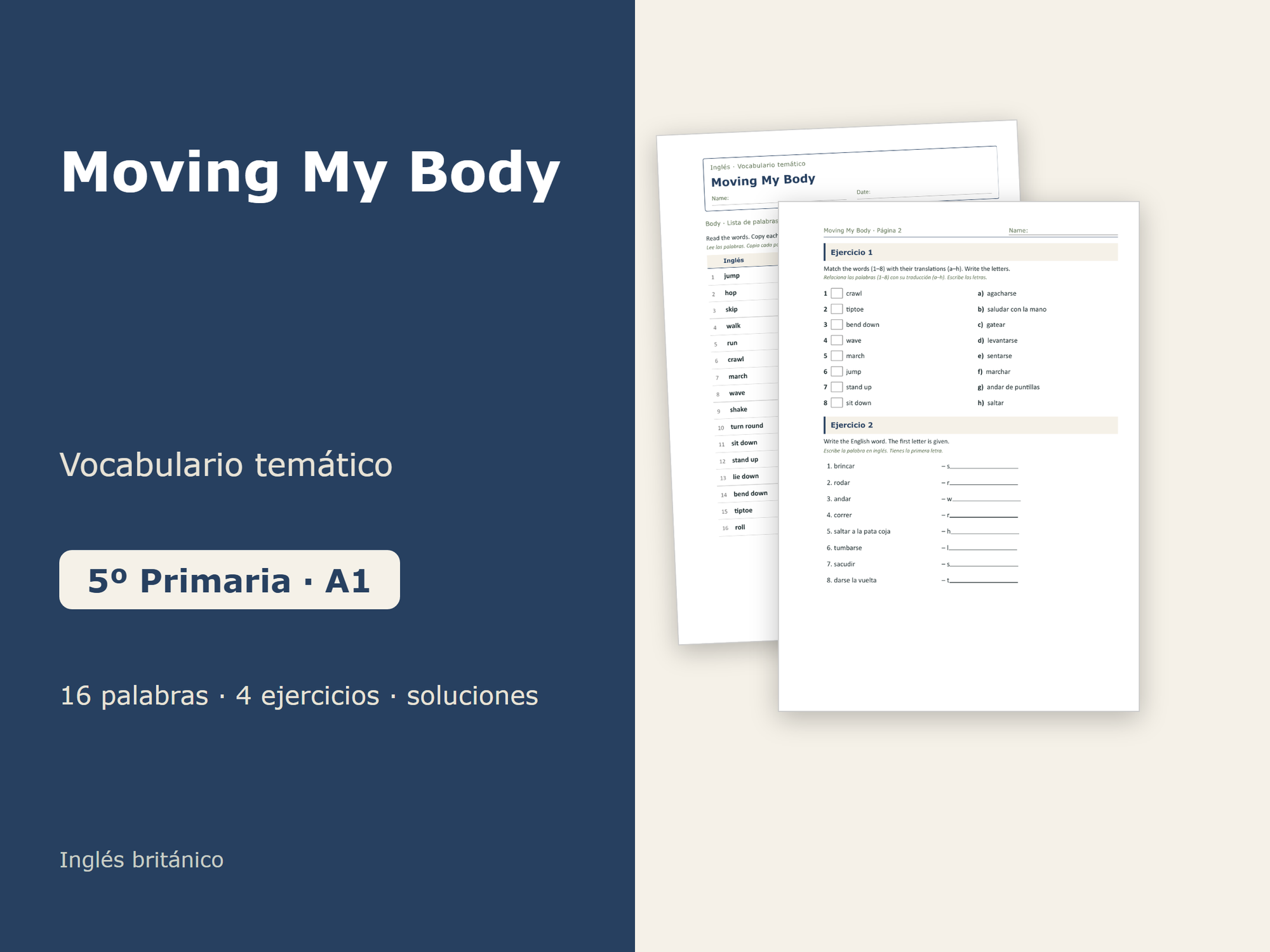Select the 5º Primaria · A1 badge

229,579
